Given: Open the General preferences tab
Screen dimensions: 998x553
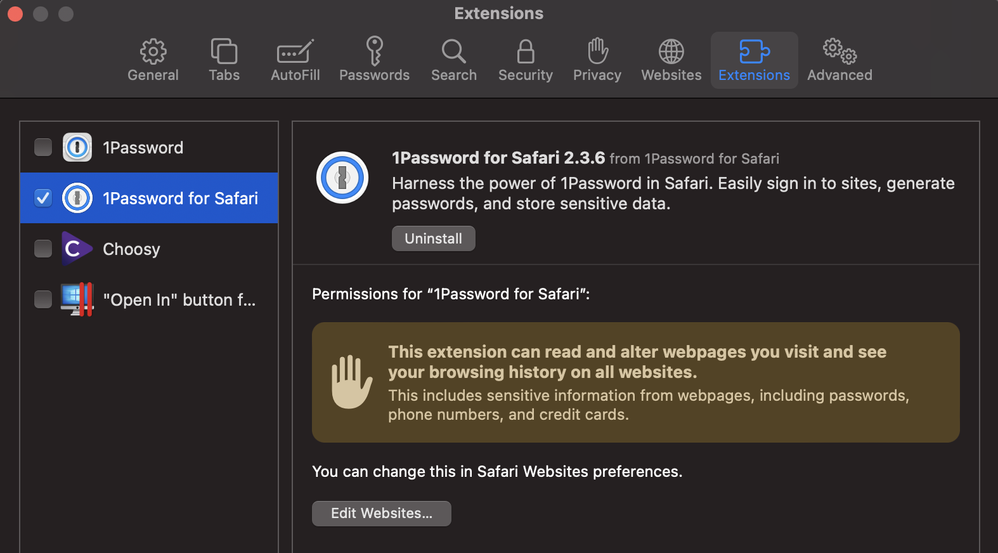Looking at the screenshot, I should (x=153, y=60).
